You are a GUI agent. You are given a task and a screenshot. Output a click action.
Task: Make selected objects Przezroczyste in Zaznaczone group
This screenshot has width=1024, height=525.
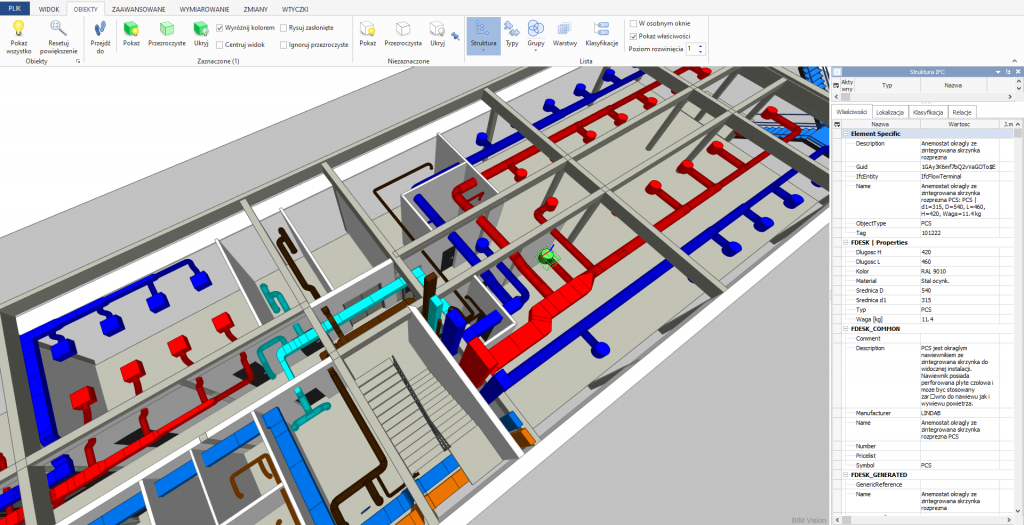click(167, 29)
